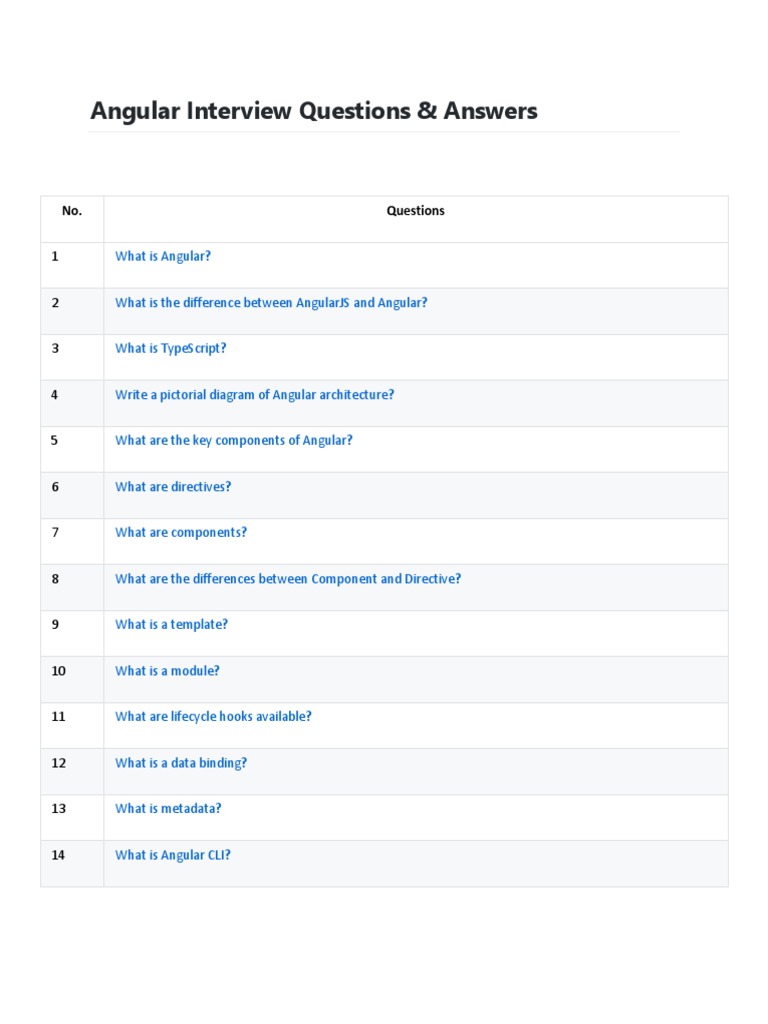
Task: Follow the Component and Directive differences link
Action: (288, 578)
